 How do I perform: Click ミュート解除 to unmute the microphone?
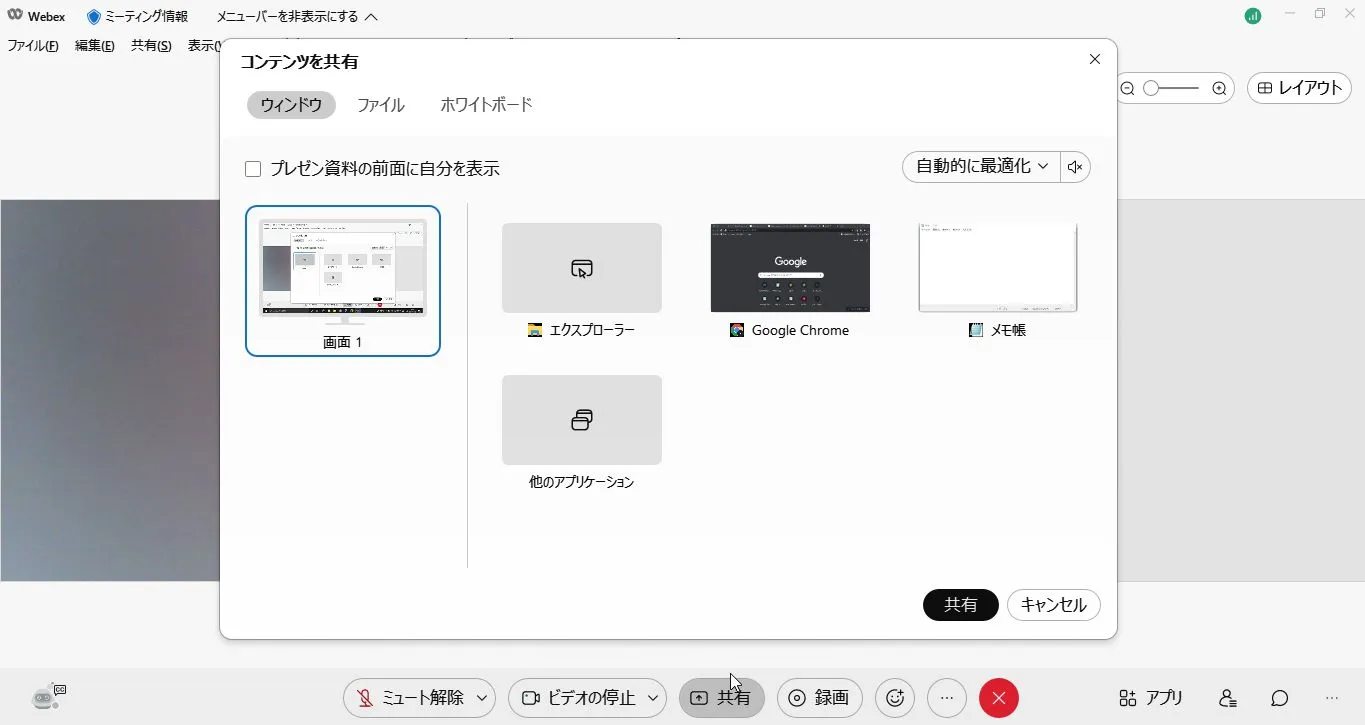coord(410,698)
